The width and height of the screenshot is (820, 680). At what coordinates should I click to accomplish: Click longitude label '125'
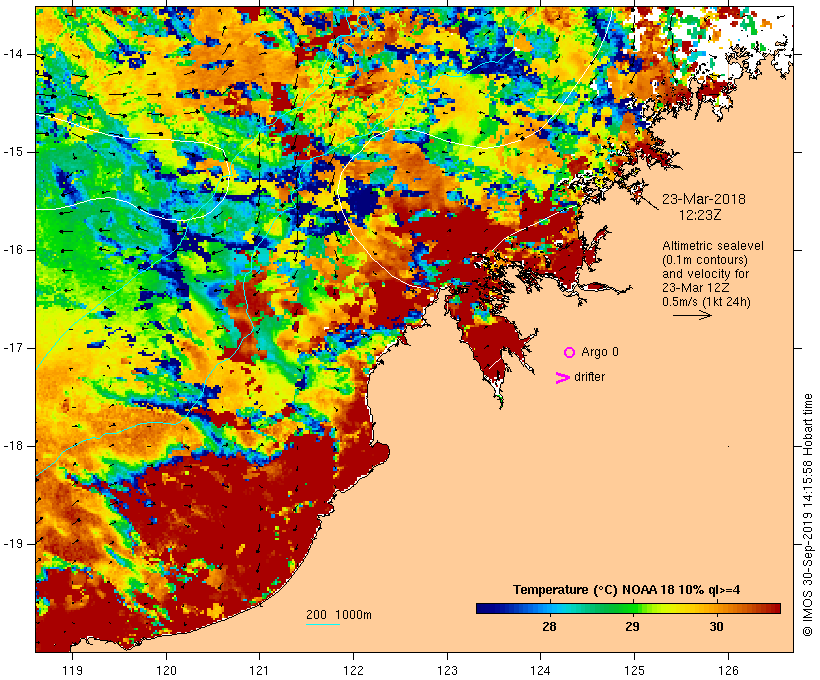point(634,670)
